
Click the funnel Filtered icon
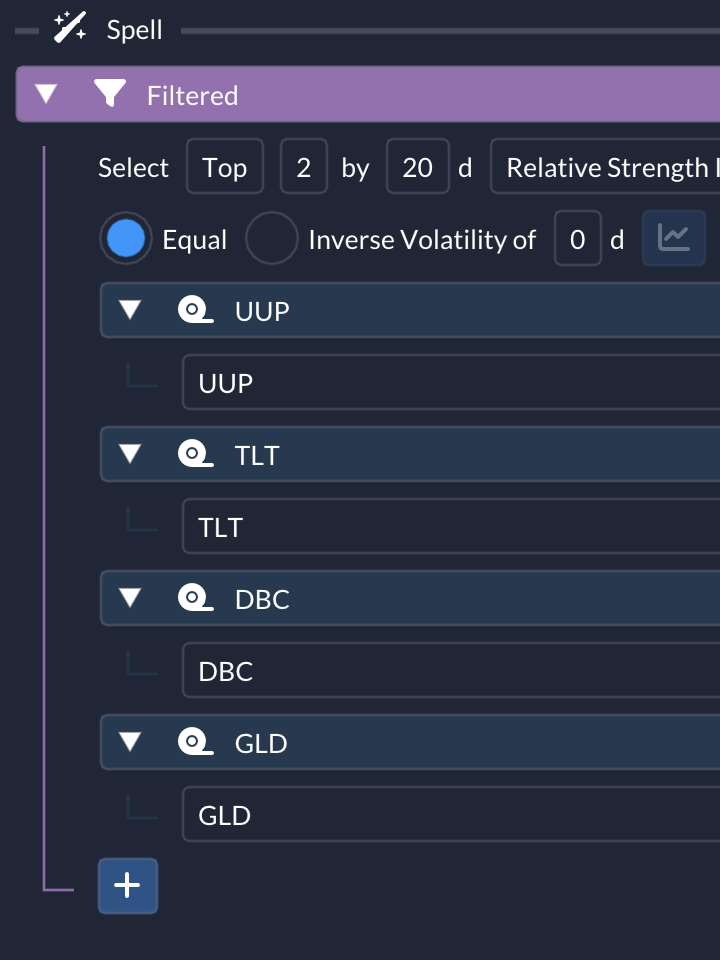pyautogui.click(x=110, y=94)
